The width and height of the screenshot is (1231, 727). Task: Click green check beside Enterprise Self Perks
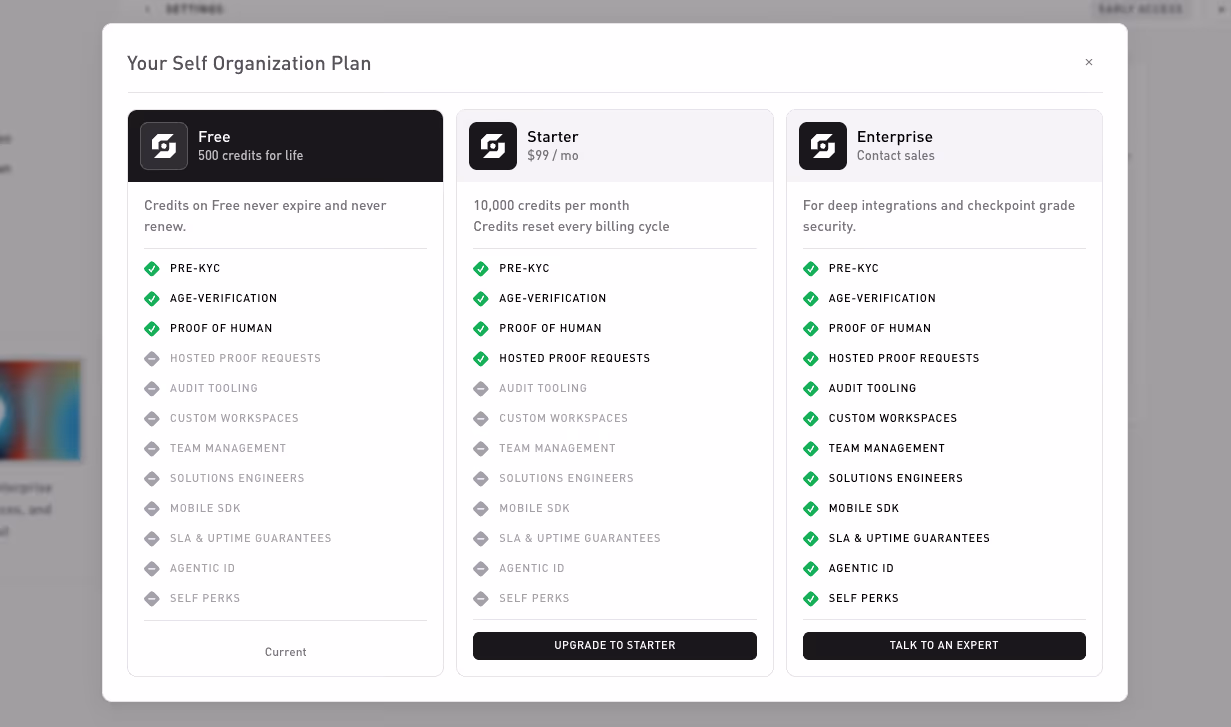(x=811, y=599)
